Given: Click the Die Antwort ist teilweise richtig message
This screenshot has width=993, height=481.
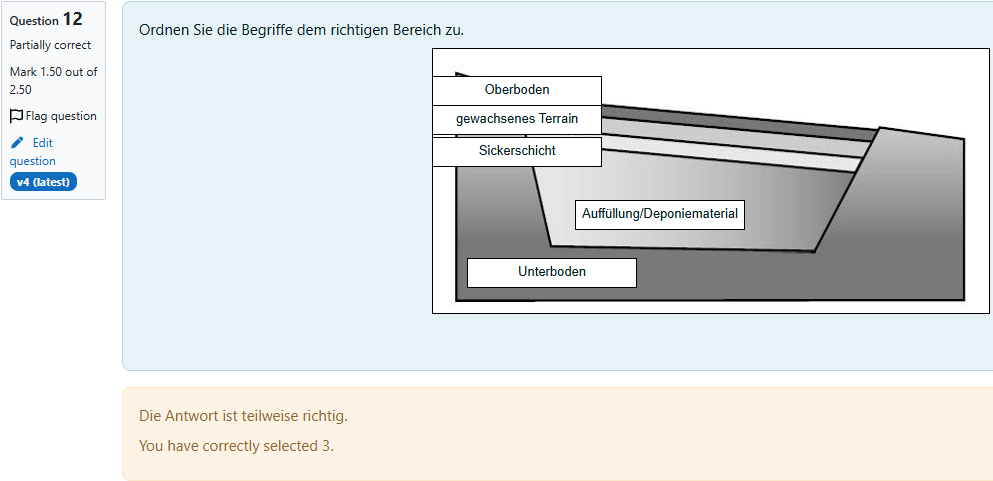Looking at the screenshot, I should pos(243,416).
